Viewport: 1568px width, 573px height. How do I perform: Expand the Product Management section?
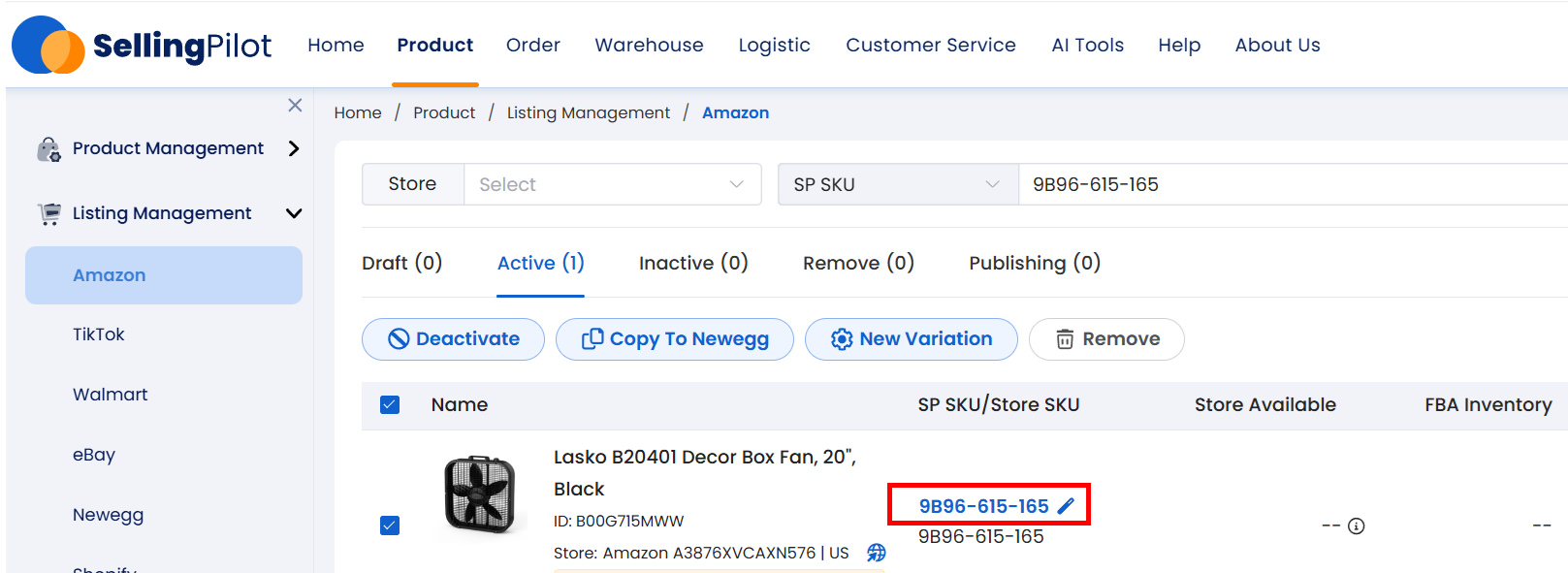pyautogui.click(x=294, y=148)
